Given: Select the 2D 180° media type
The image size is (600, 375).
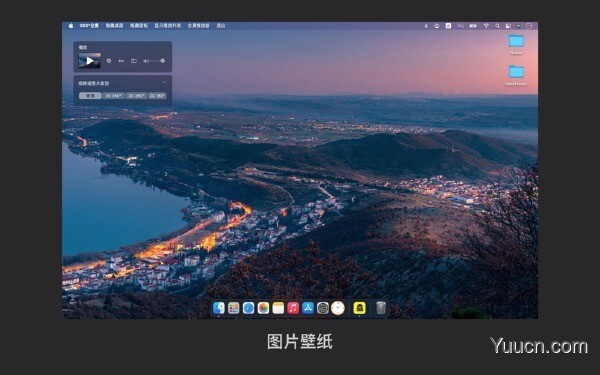Looking at the screenshot, I should tap(157, 96).
